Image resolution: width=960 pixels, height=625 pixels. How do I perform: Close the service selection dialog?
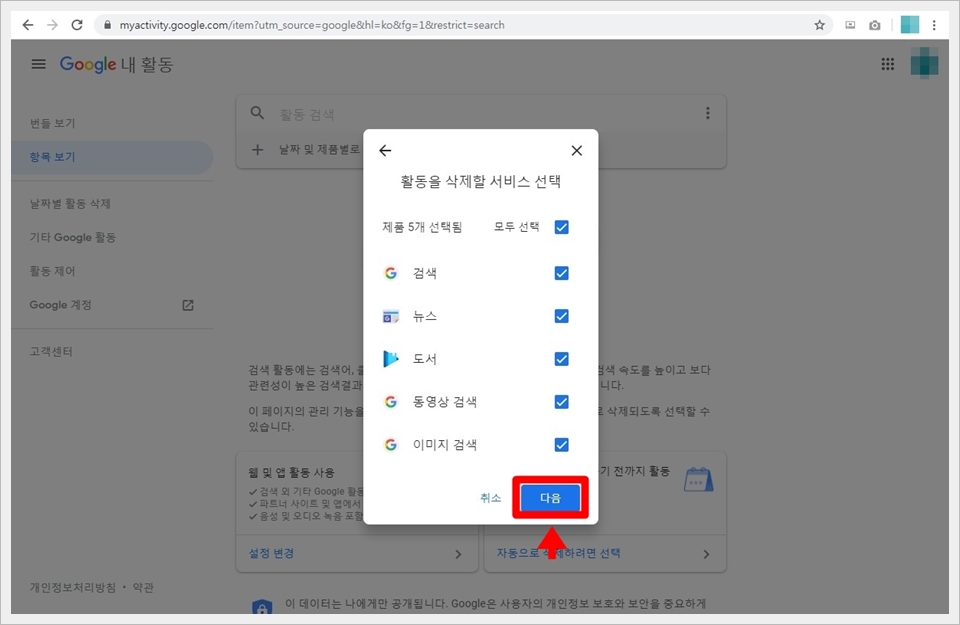click(x=576, y=151)
